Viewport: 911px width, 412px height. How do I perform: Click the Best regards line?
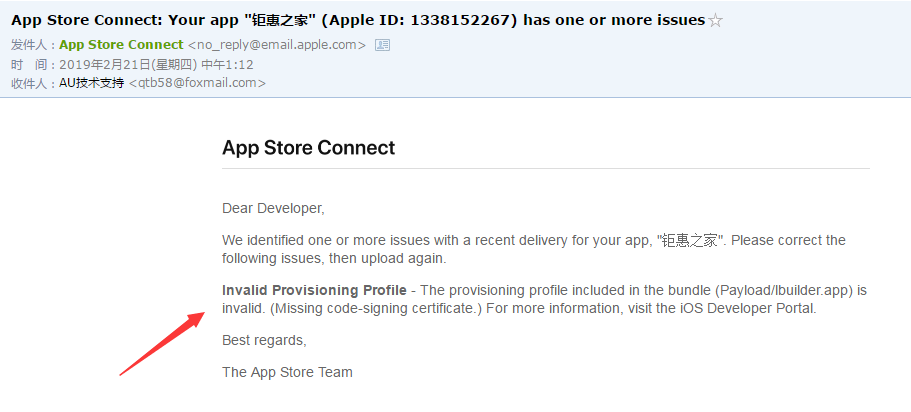264,340
